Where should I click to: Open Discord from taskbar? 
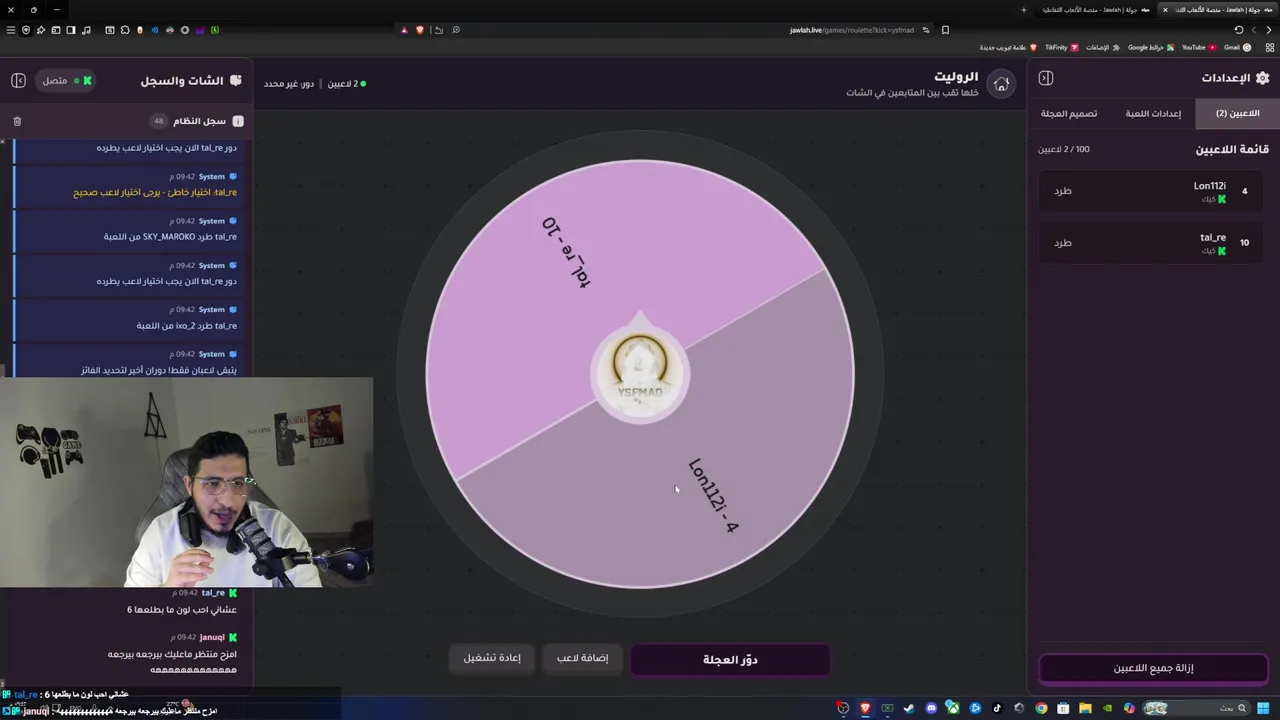point(931,708)
